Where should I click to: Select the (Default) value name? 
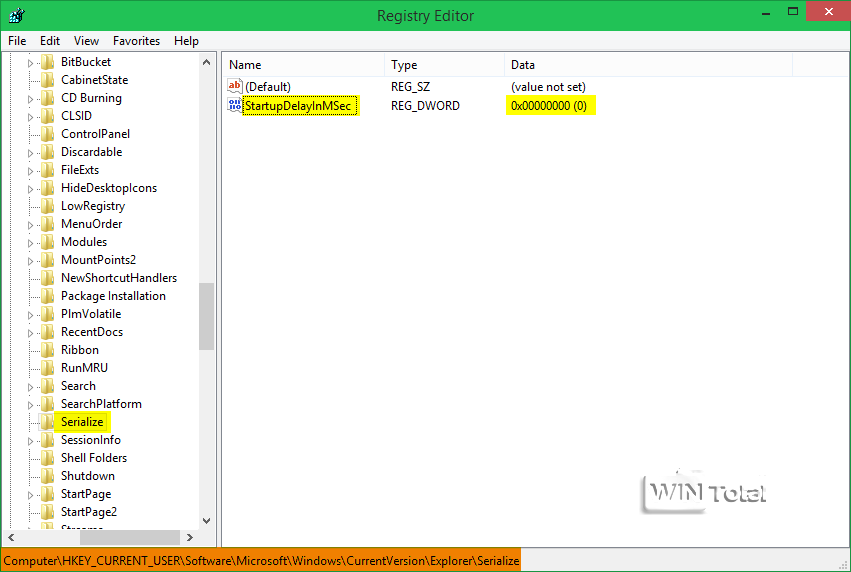tap(268, 87)
